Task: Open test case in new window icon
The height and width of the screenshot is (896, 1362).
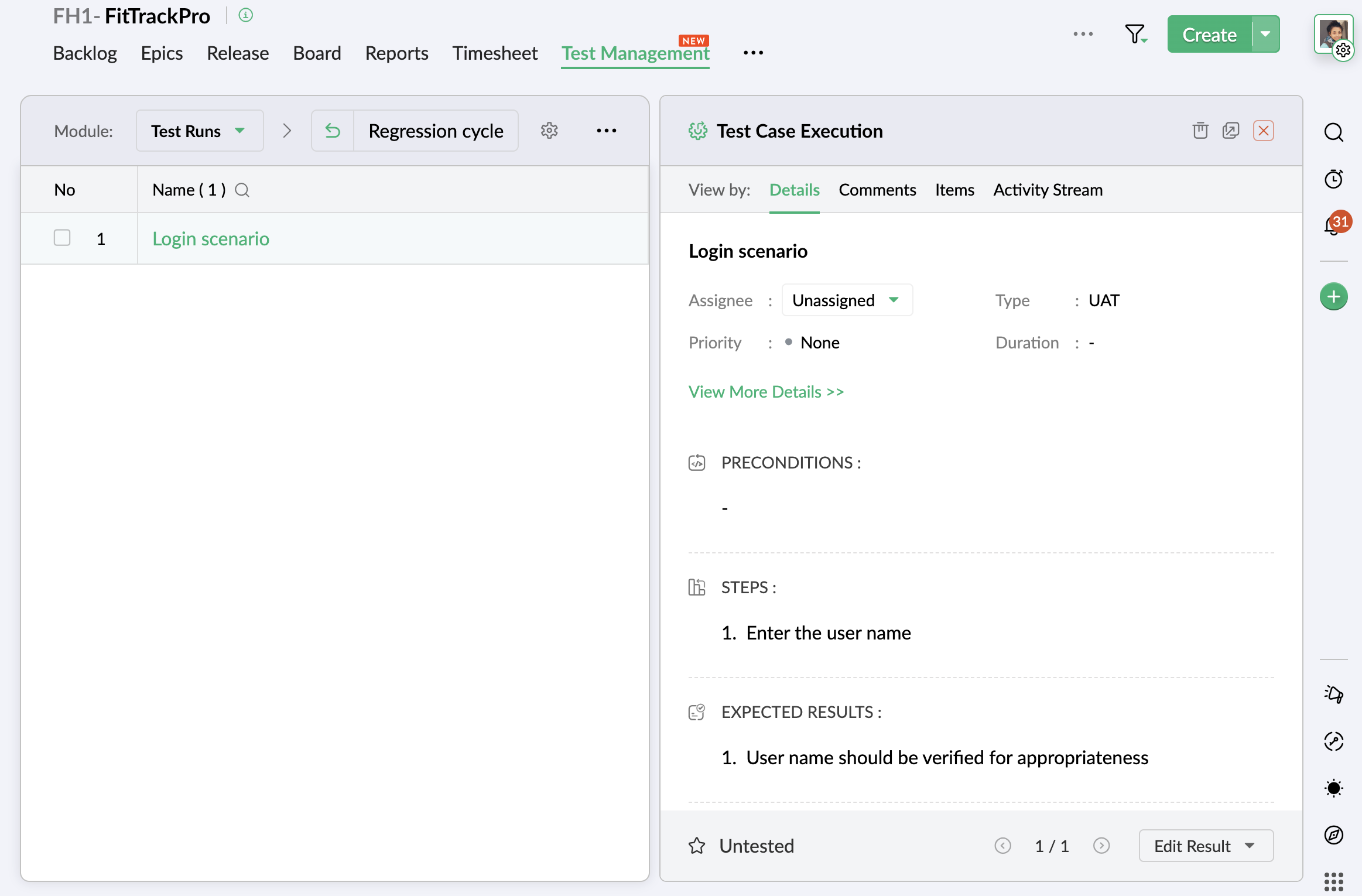Action: [x=1231, y=130]
